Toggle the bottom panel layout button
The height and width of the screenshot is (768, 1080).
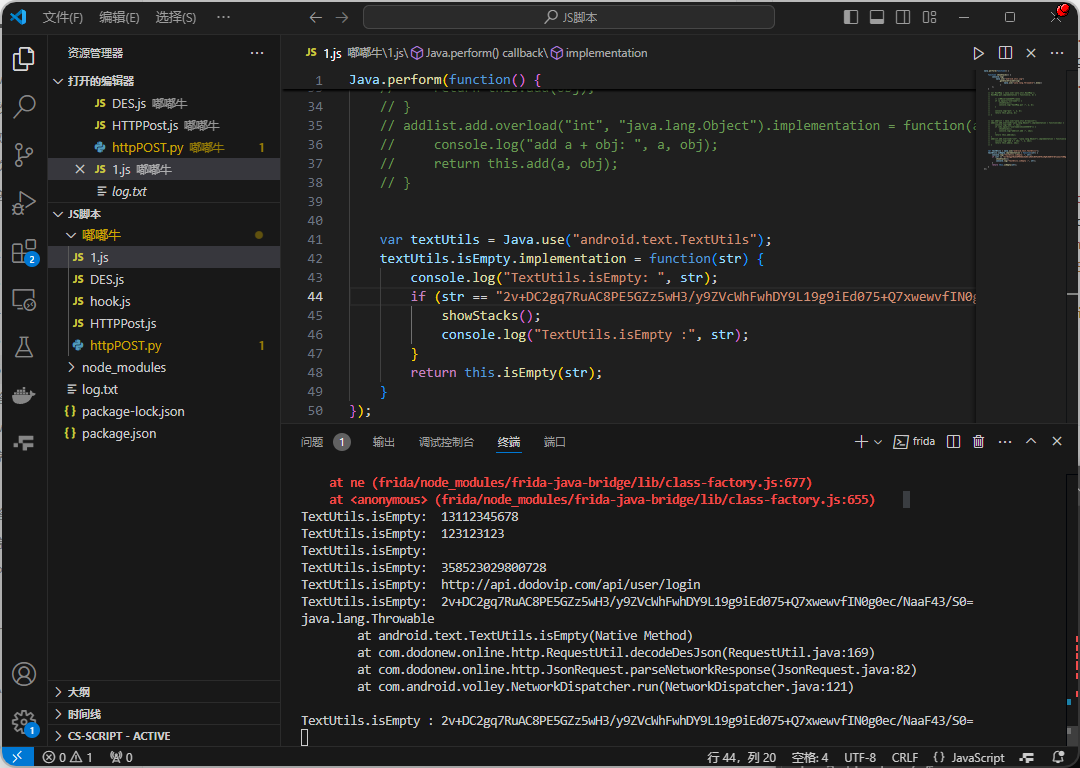(877, 17)
